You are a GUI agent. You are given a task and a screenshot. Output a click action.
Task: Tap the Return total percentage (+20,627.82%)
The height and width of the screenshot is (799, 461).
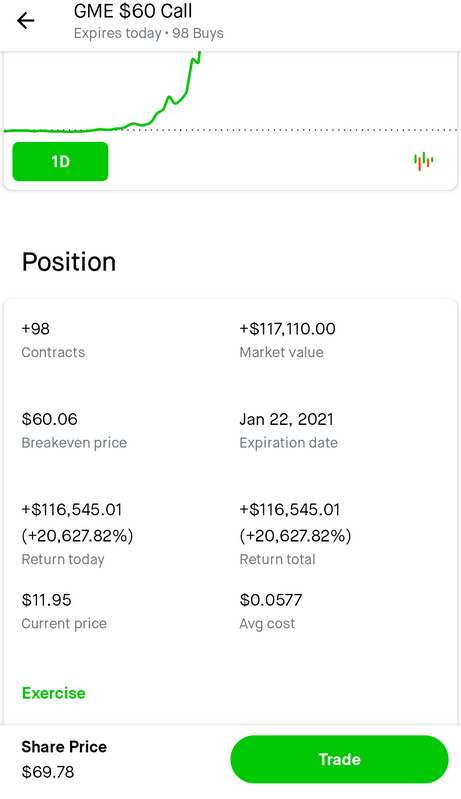[295, 536]
